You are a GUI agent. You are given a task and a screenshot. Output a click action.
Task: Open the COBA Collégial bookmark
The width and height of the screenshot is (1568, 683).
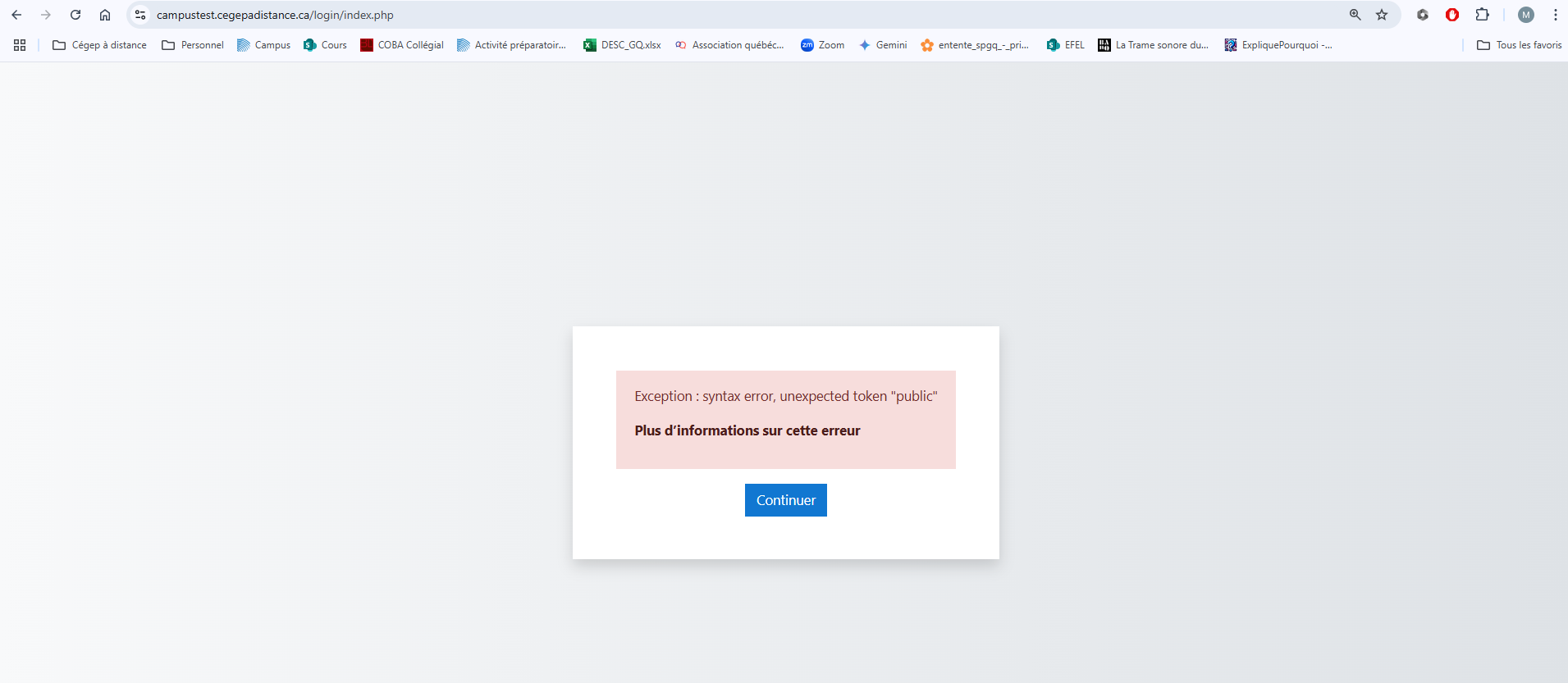402,45
